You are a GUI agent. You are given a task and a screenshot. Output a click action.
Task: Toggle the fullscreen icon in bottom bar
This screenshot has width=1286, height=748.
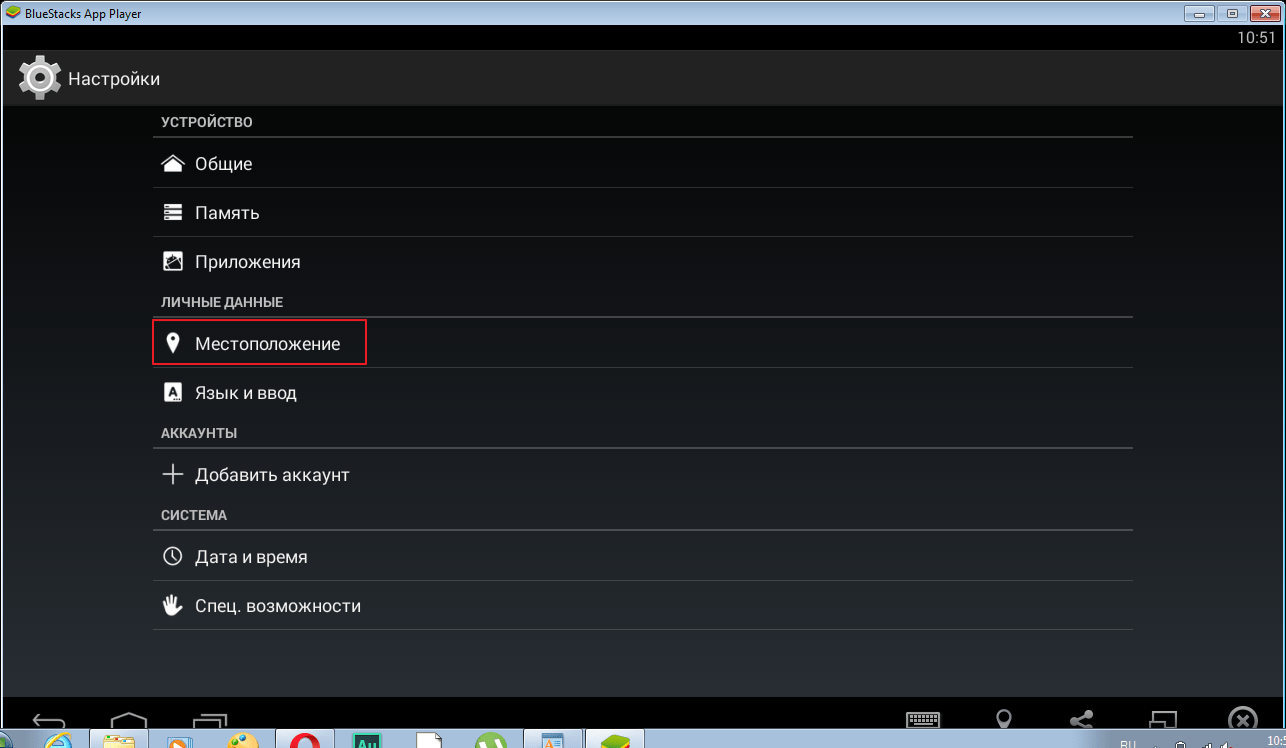click(x=1163, y=720)
